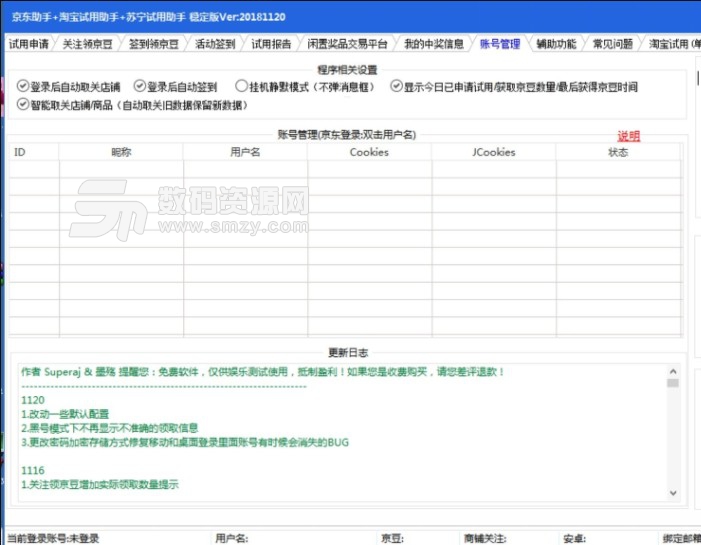This screenshot has height=545, width=701.
Task: Toggle 登录后自动签到 option
Action: click(175, 86)
